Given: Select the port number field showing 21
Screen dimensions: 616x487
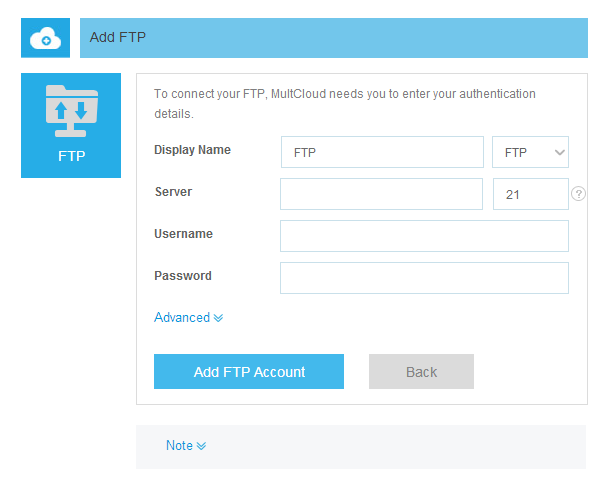Looking at the screenshot, I should click(x=530, y=194).
